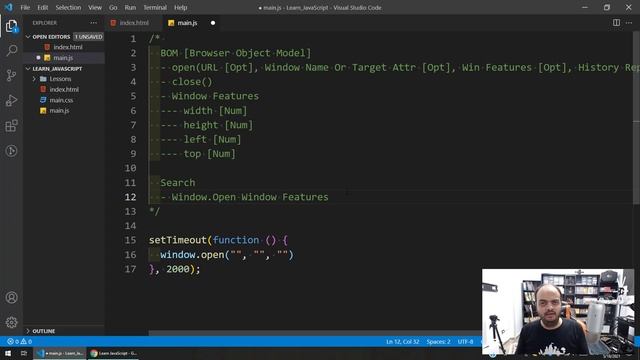The height and width of the screenshot is (360, 640).
Task: Open index.html in the project tree
Action: 64,89
